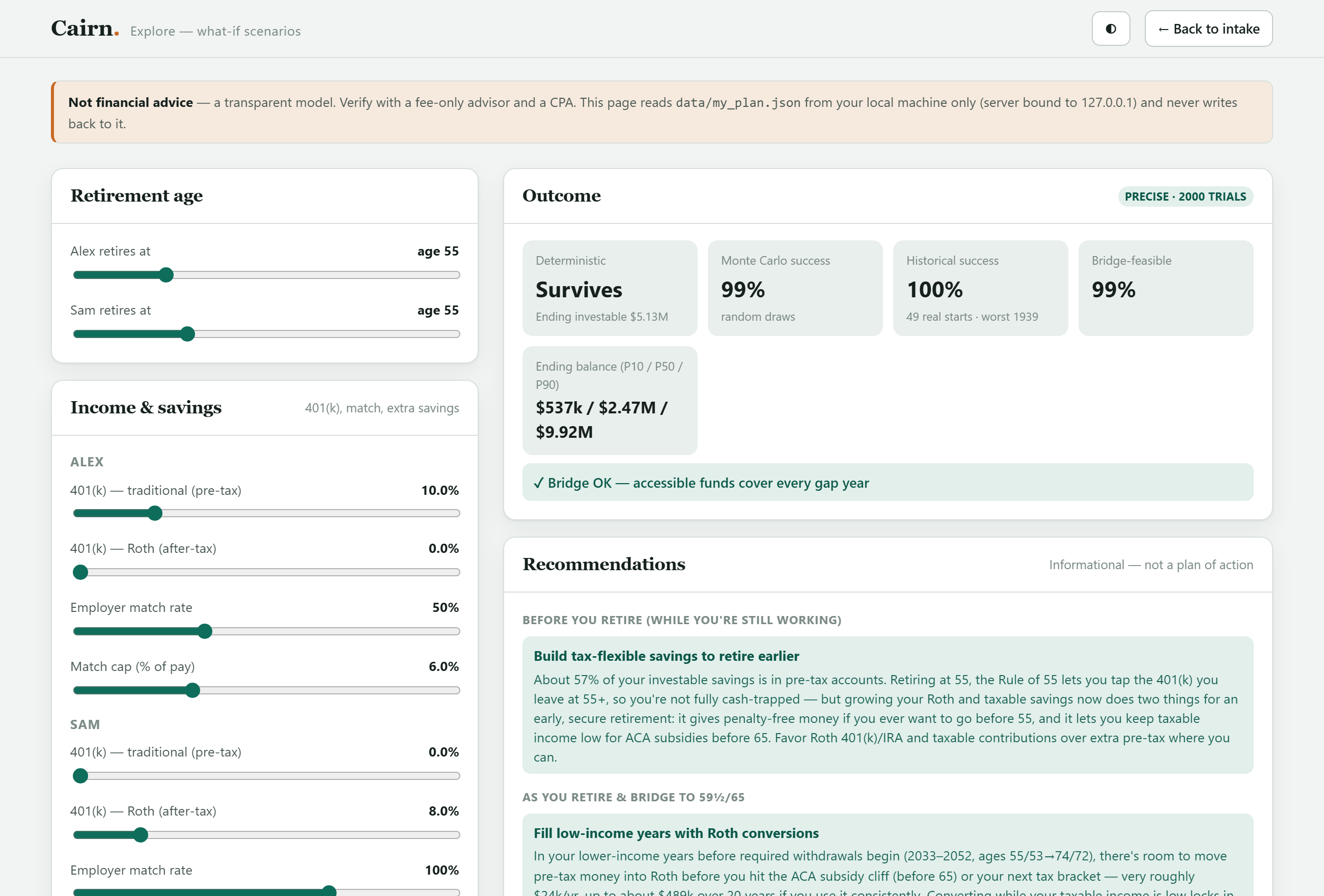Set Sam's 401(k) Roth after-tax slider at 8.0%
The width and height of the screenshot is (1324, 896).
tap(267, 835)
